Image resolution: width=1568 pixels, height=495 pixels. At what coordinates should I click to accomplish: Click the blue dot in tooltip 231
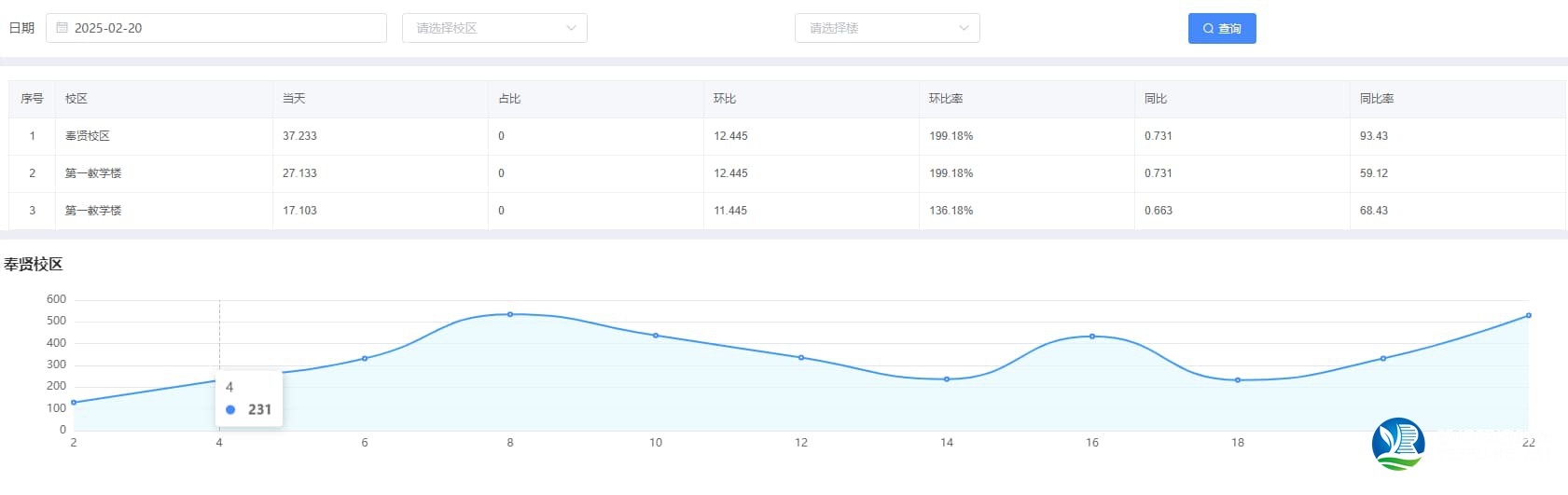230,409
